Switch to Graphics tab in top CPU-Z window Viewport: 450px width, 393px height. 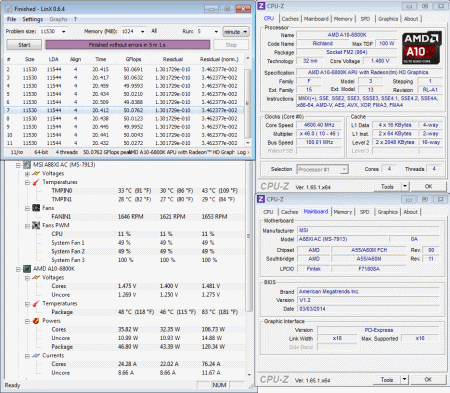388,19
